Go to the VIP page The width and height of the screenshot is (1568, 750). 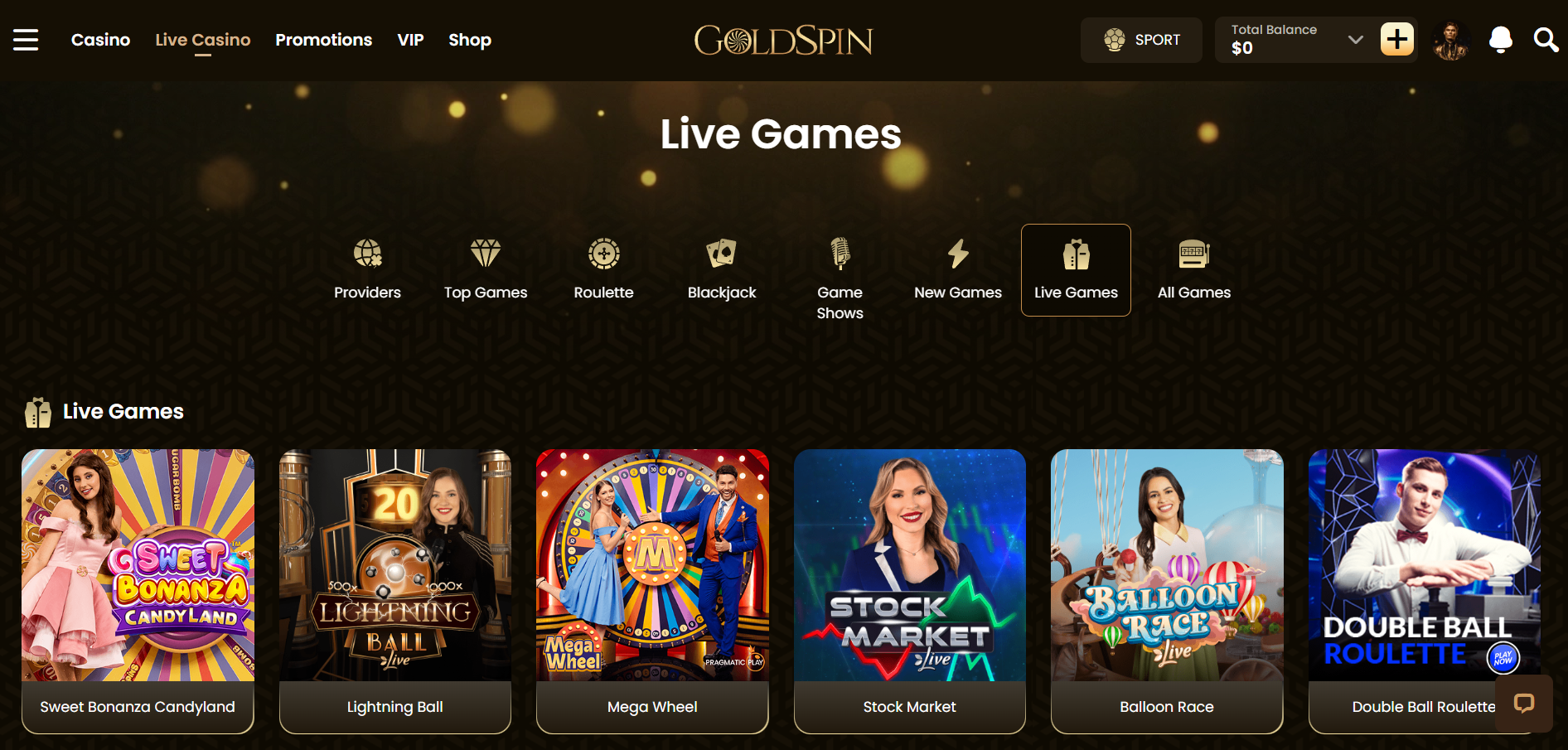click(x=410, y=40)
